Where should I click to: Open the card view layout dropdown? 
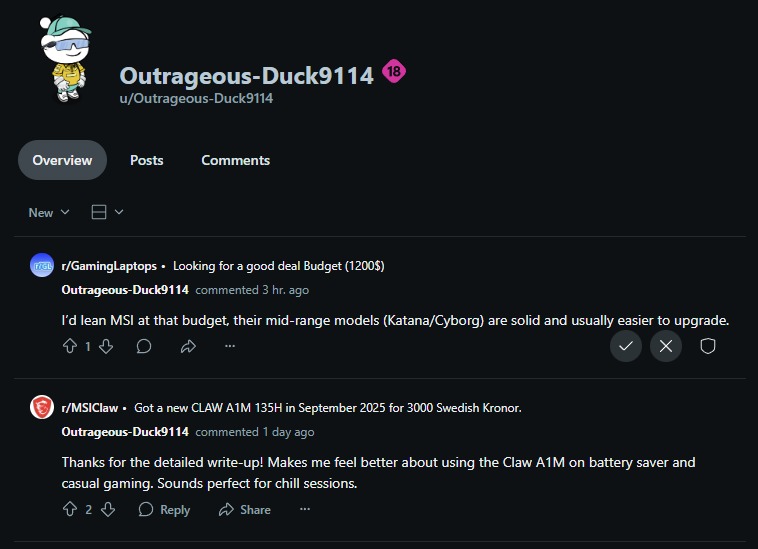107,212
